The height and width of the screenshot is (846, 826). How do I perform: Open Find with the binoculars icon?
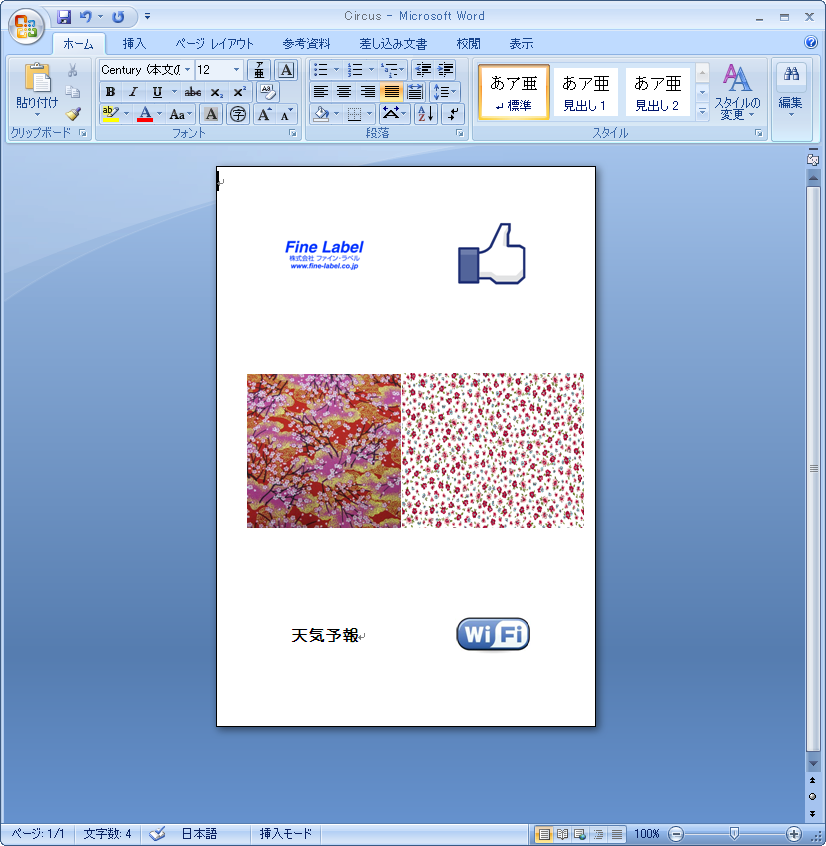[791, 74]
